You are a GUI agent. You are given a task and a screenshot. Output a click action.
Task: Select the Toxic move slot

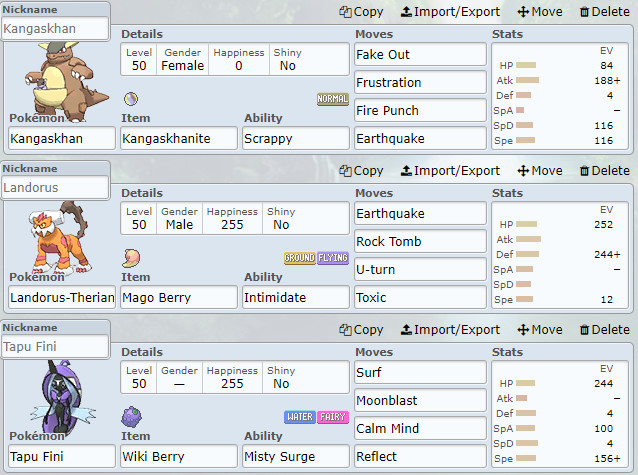[420, 298]
